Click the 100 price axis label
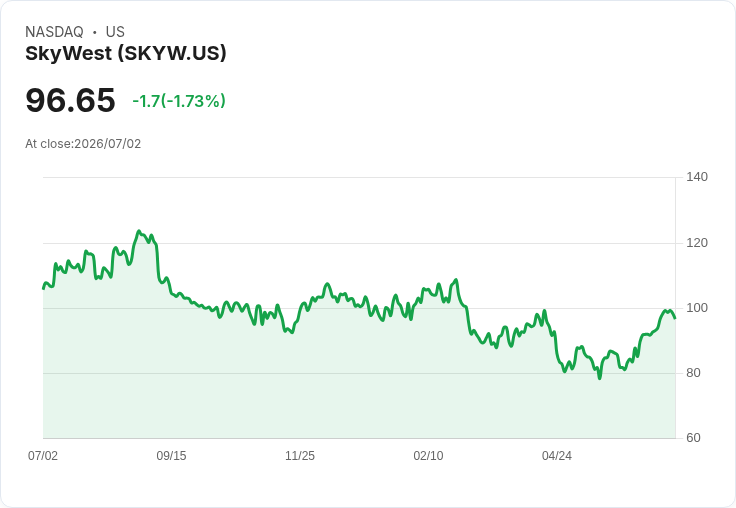Image resolution: width=736 pixels, height=508 pixels. point(697,308)
